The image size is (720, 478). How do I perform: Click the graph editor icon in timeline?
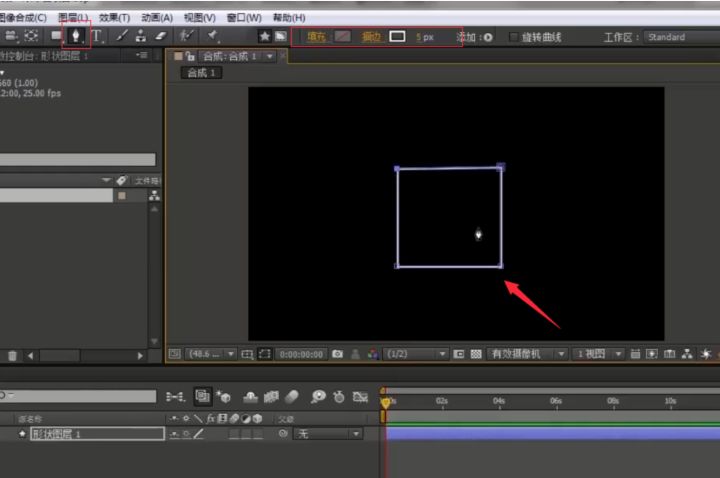361,397
